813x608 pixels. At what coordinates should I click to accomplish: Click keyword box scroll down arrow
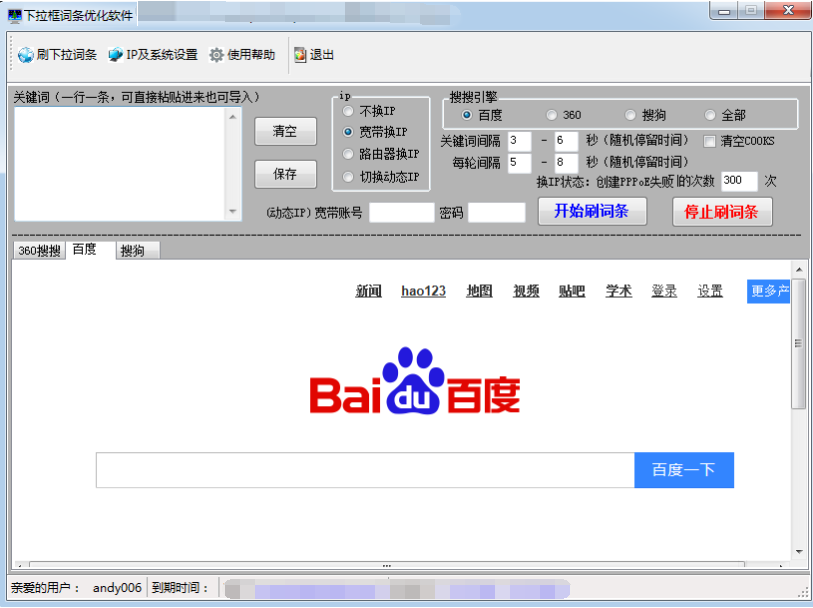pyautogui.click(x=232, y=211)
